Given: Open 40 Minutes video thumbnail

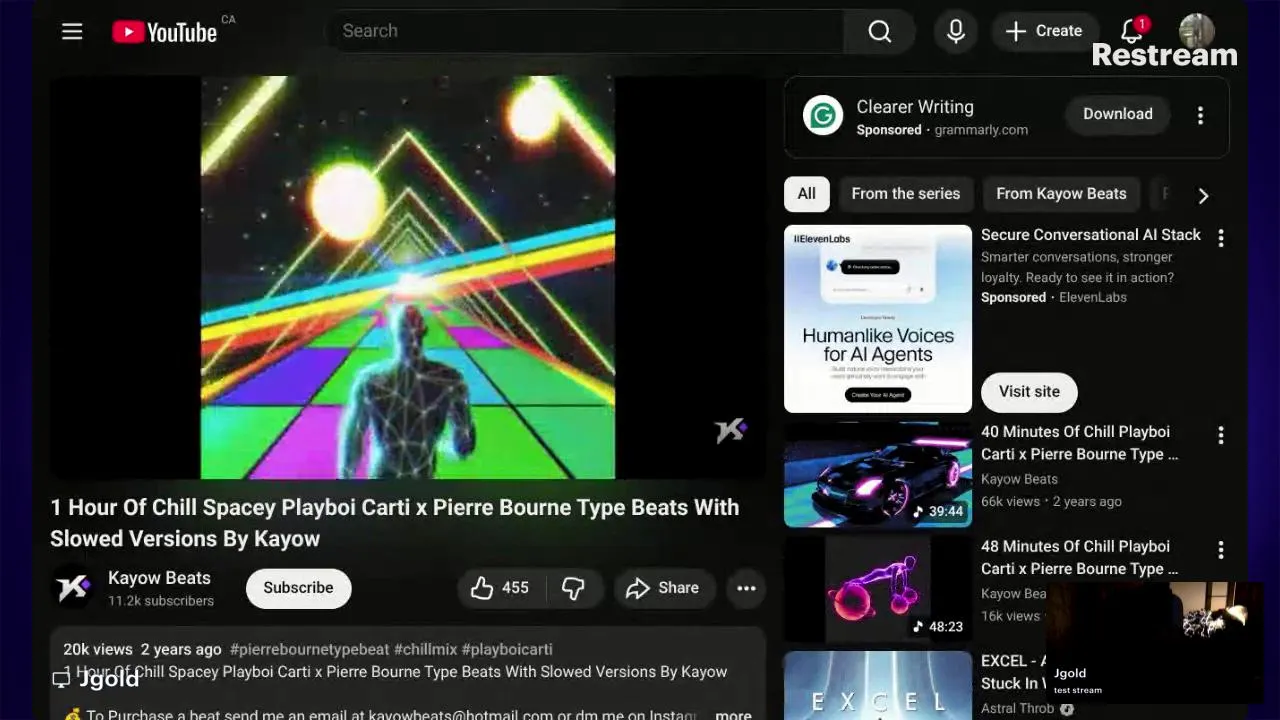Looking at the screenshot, I should tap(878, 475).
